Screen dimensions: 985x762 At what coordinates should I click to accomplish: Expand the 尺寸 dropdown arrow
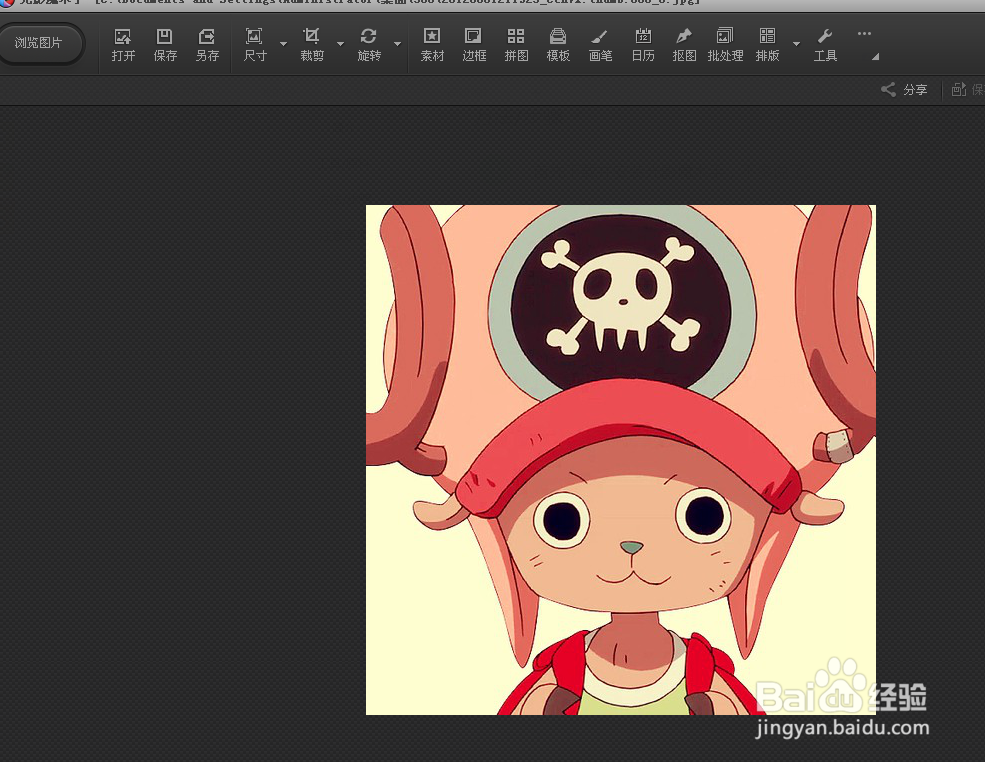click(283, 44)
